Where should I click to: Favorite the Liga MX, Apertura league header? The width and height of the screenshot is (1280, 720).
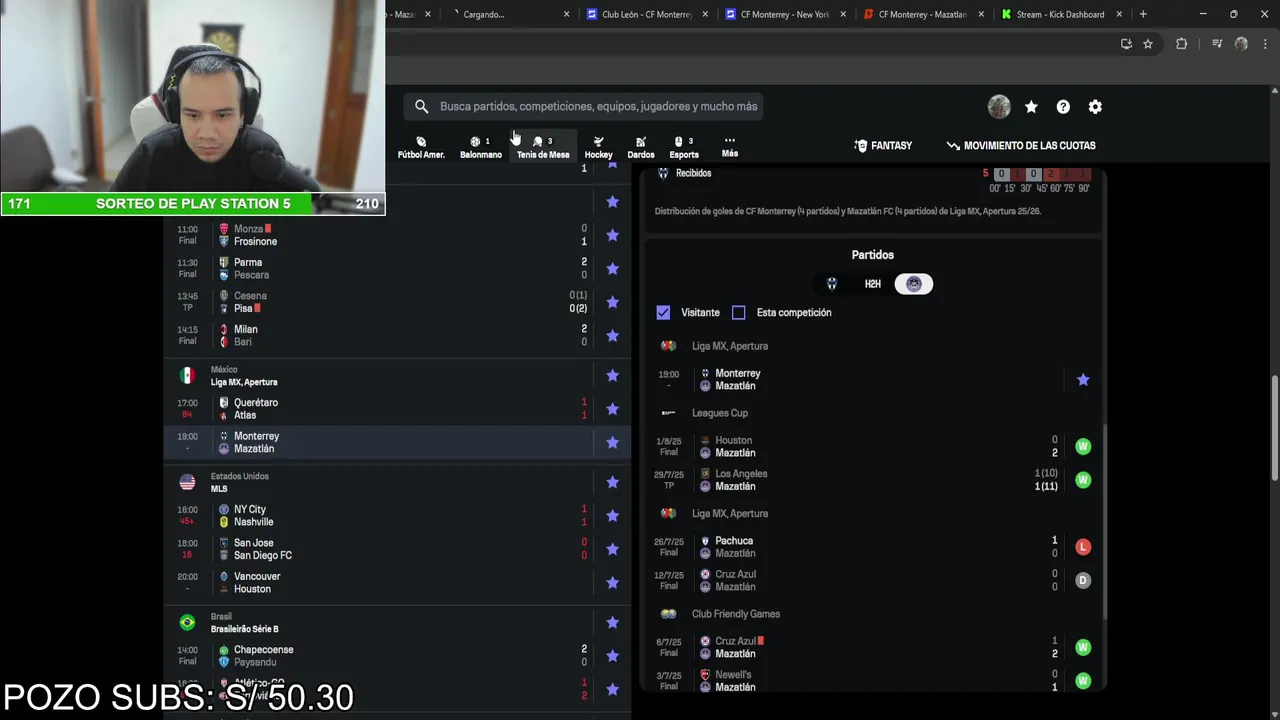point(612,376)
